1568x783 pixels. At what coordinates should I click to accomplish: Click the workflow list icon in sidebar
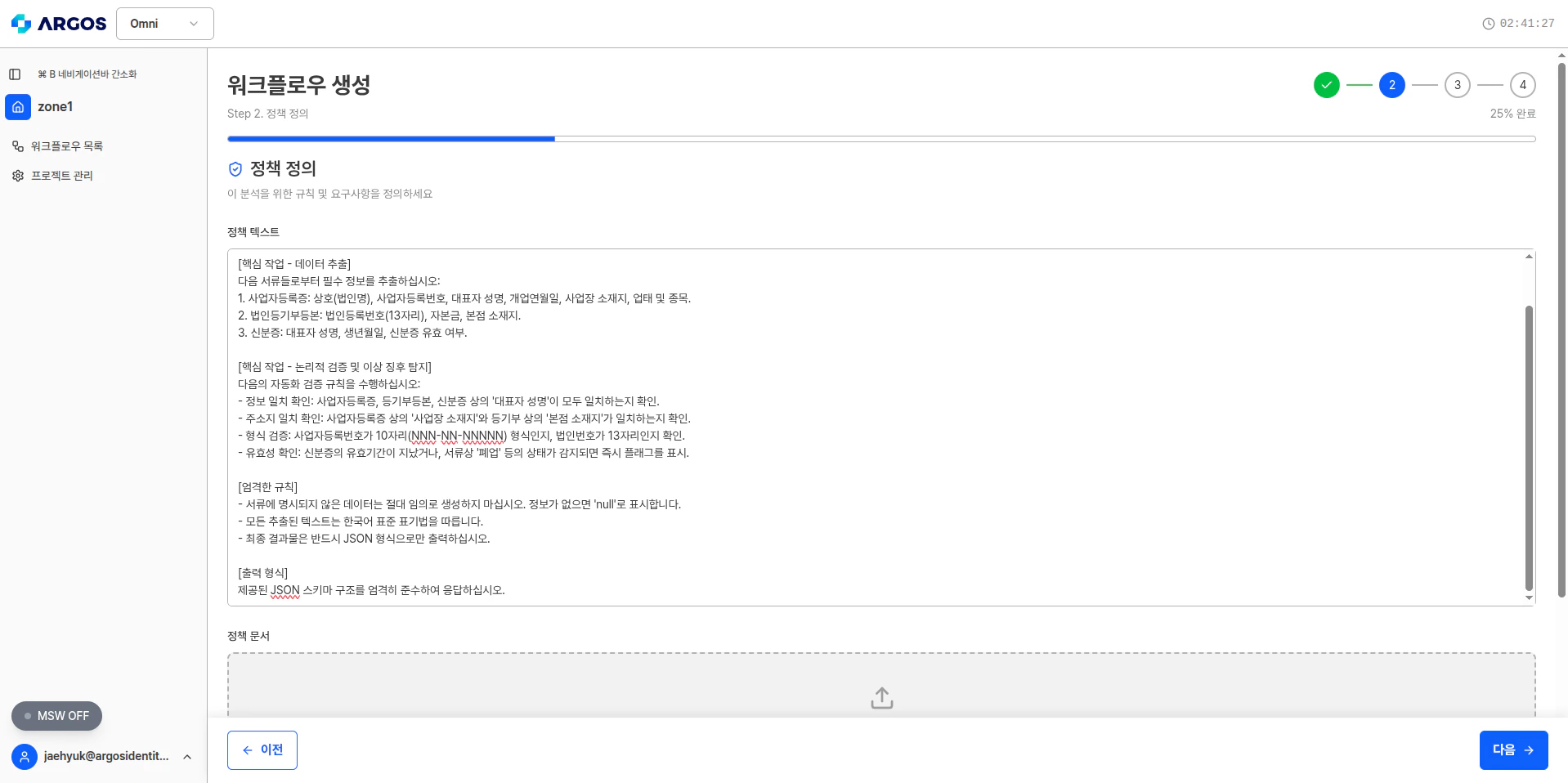coord(18,146)
